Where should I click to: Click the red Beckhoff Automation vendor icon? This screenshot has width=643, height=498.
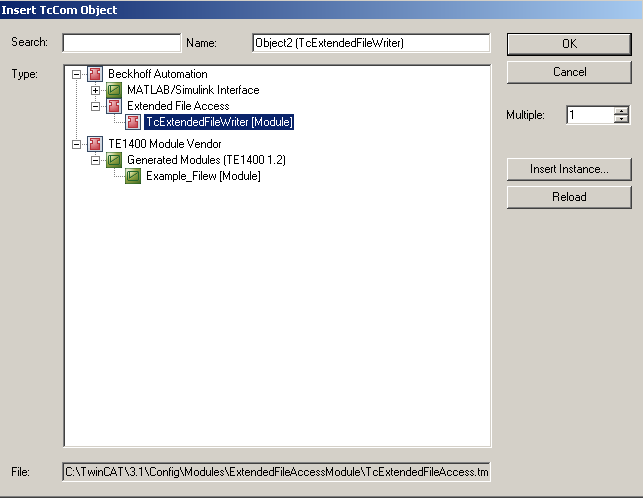[x=95, y=74]
